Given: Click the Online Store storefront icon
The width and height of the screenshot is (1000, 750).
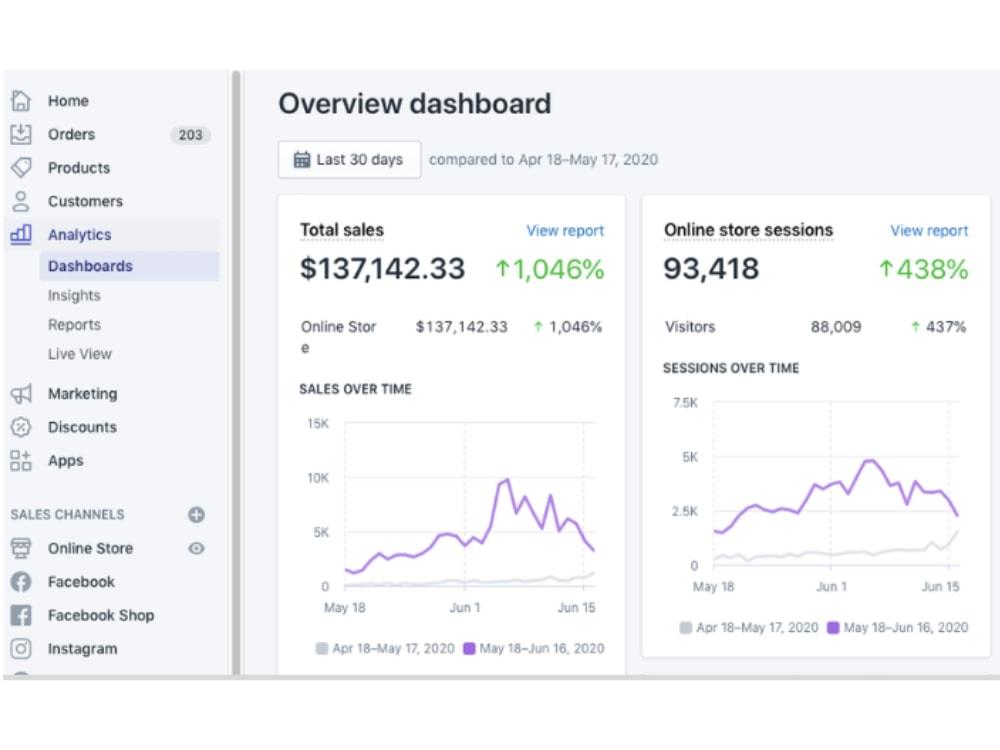Looking at the screenshot, I should point(20,548).
